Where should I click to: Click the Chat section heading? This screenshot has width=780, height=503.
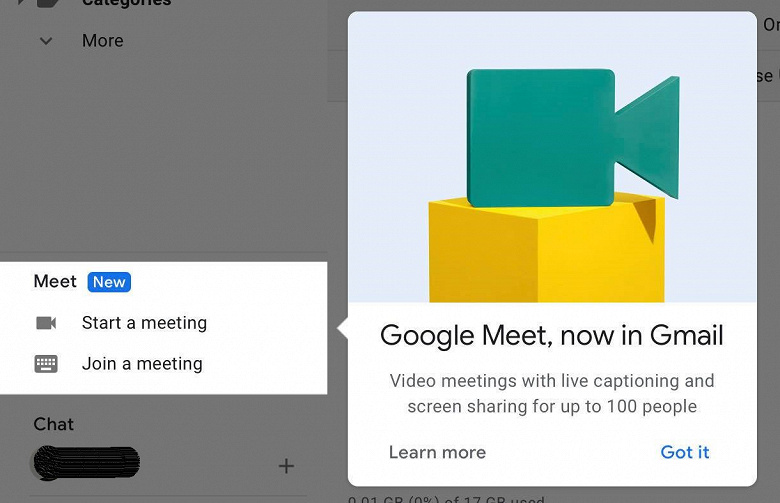coord(53,424)
